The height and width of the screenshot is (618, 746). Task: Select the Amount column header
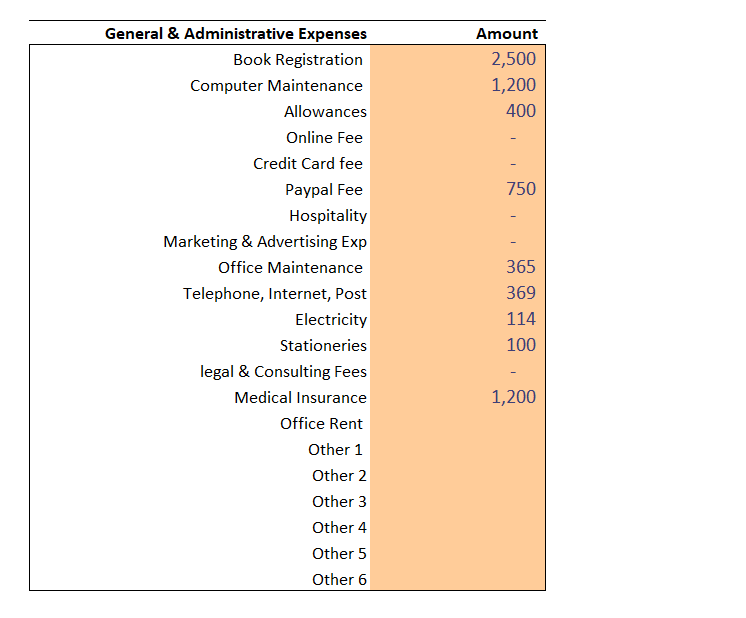(x=507, y=34)
